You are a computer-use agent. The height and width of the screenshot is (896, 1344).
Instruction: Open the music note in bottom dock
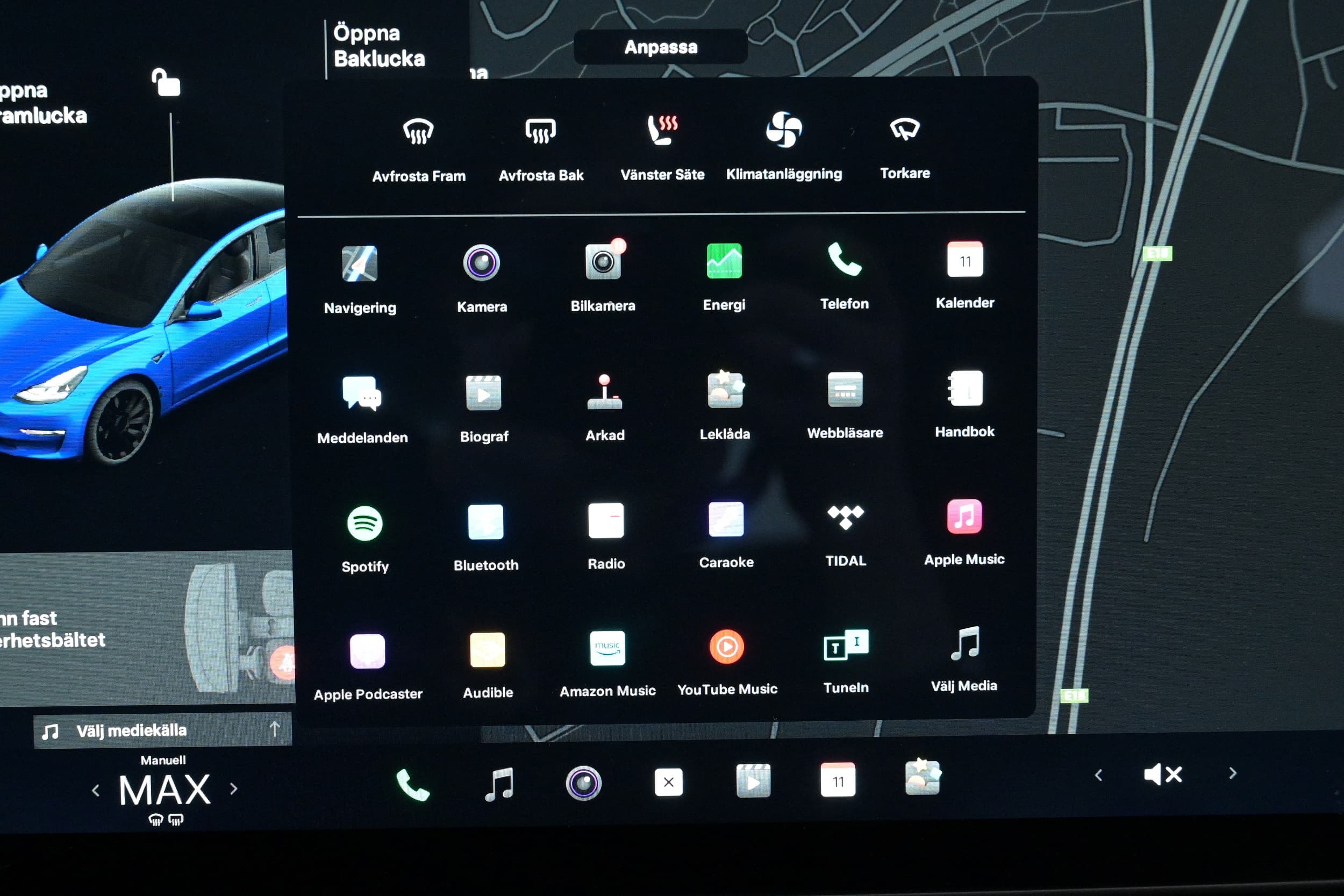pyautogui.click(x=499, y=784)
